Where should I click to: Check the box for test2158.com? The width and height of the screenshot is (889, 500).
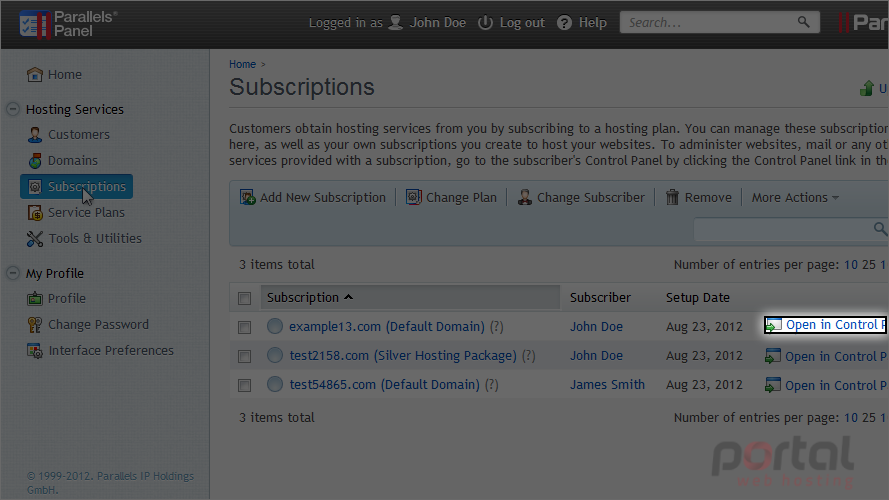pos(244,356)
